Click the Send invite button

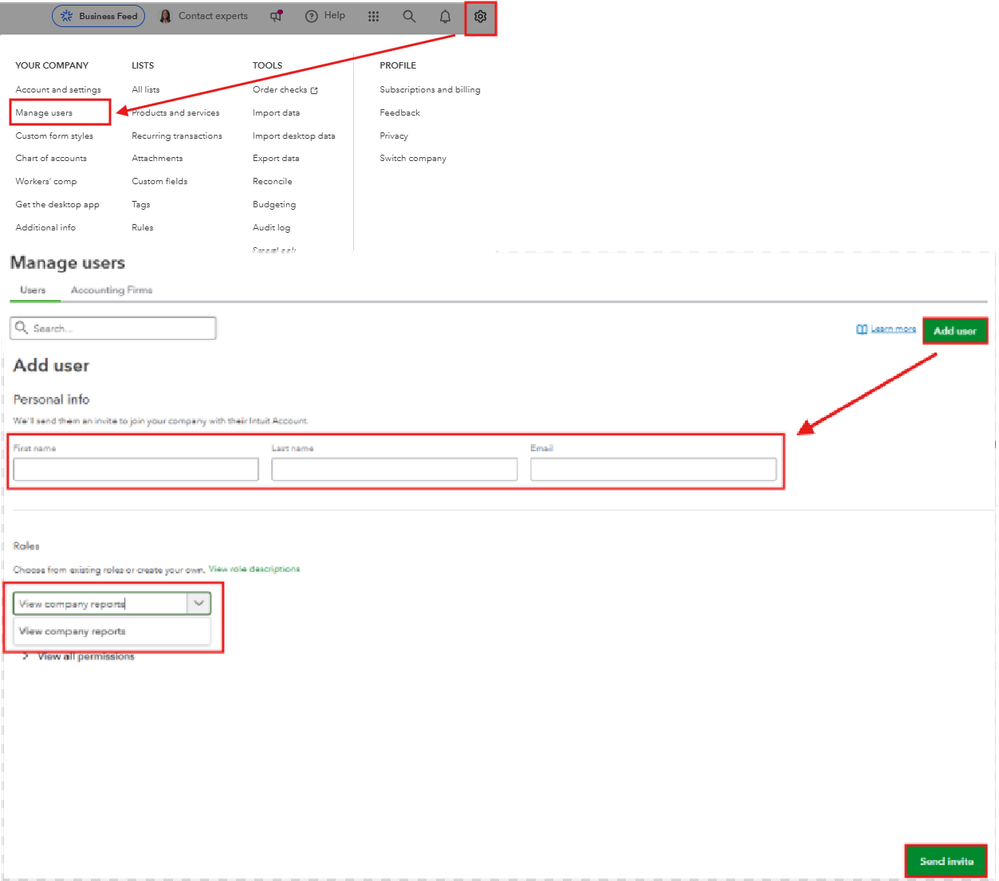pyautogui.click(x=946, y=861)
